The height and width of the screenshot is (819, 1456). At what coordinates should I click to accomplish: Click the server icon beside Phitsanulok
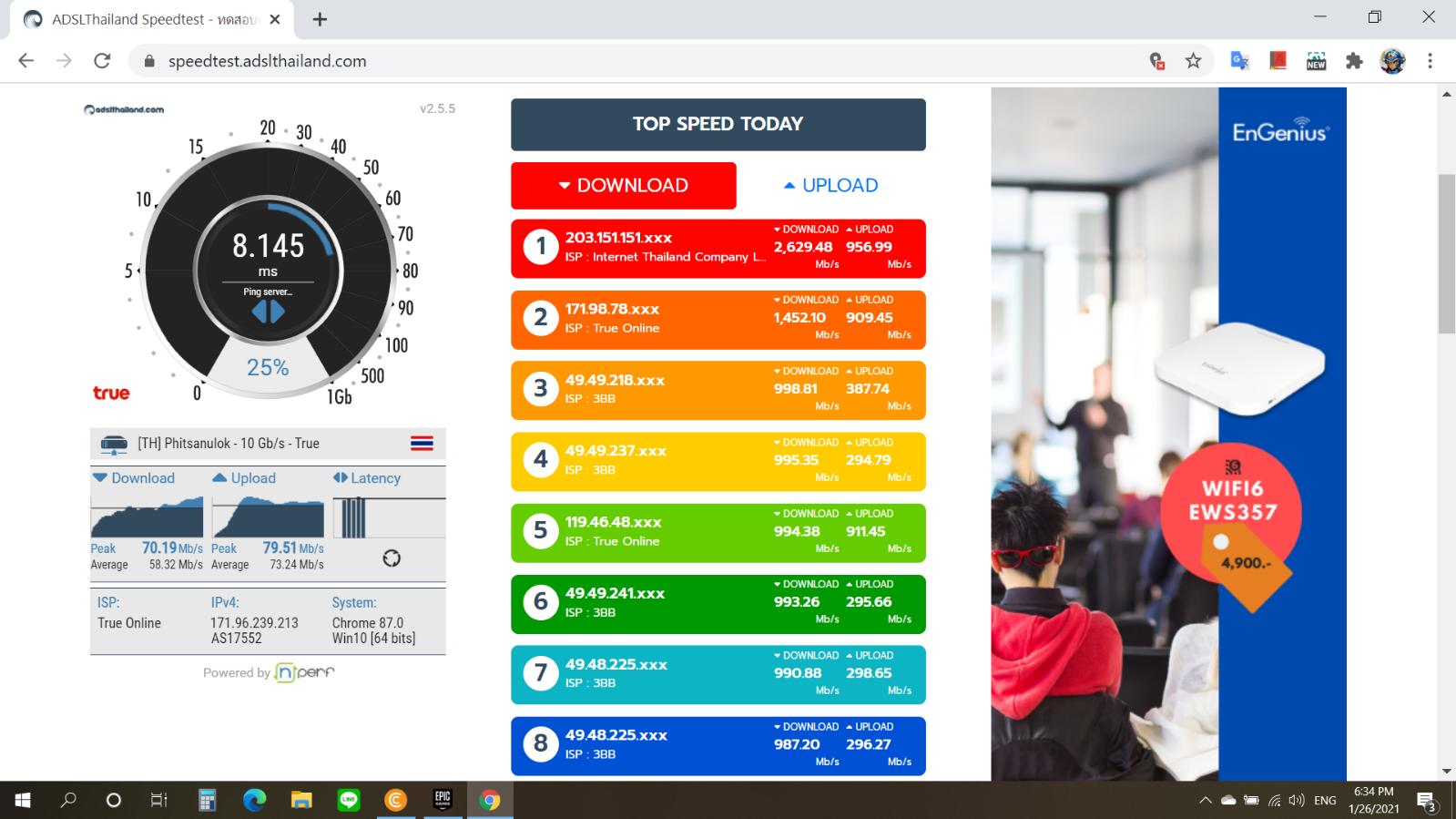tap(114, 444)
